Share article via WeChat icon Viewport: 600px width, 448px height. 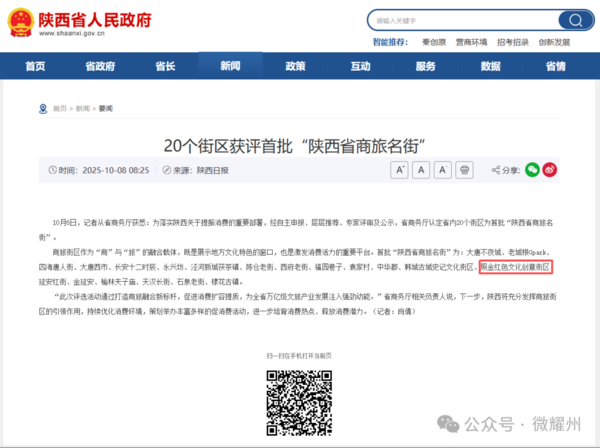pyautogui.click(x=533, y=171)
